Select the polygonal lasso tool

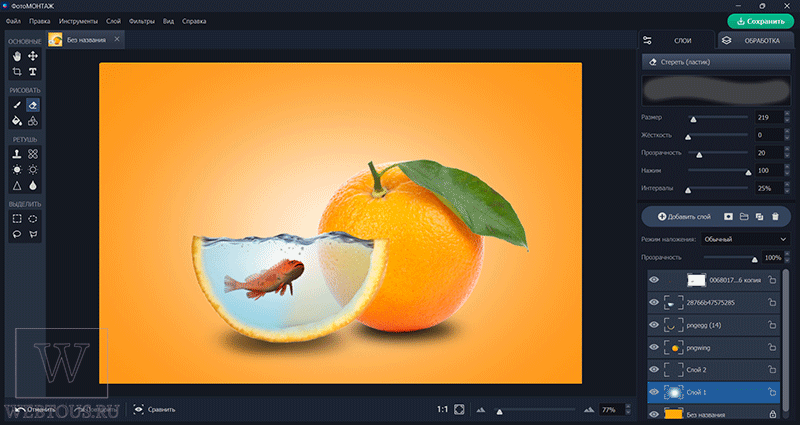coord(33,234)
